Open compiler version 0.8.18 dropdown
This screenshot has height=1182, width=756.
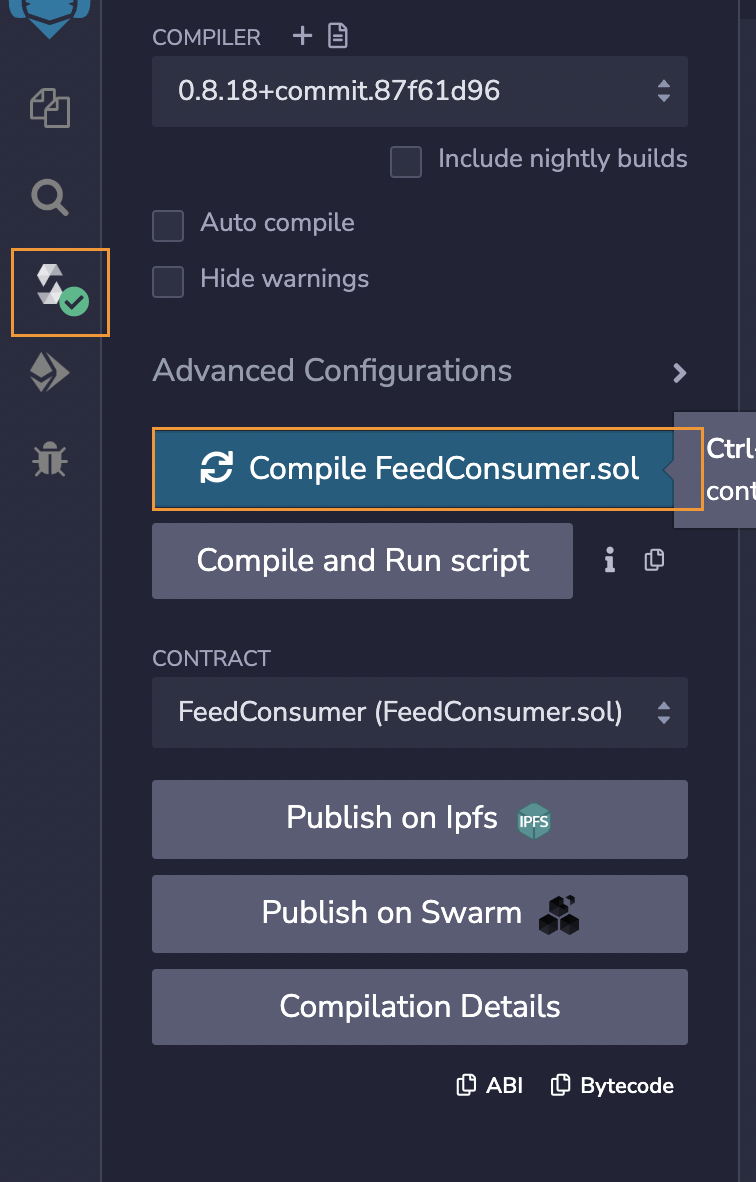click(x=420, y=92)
